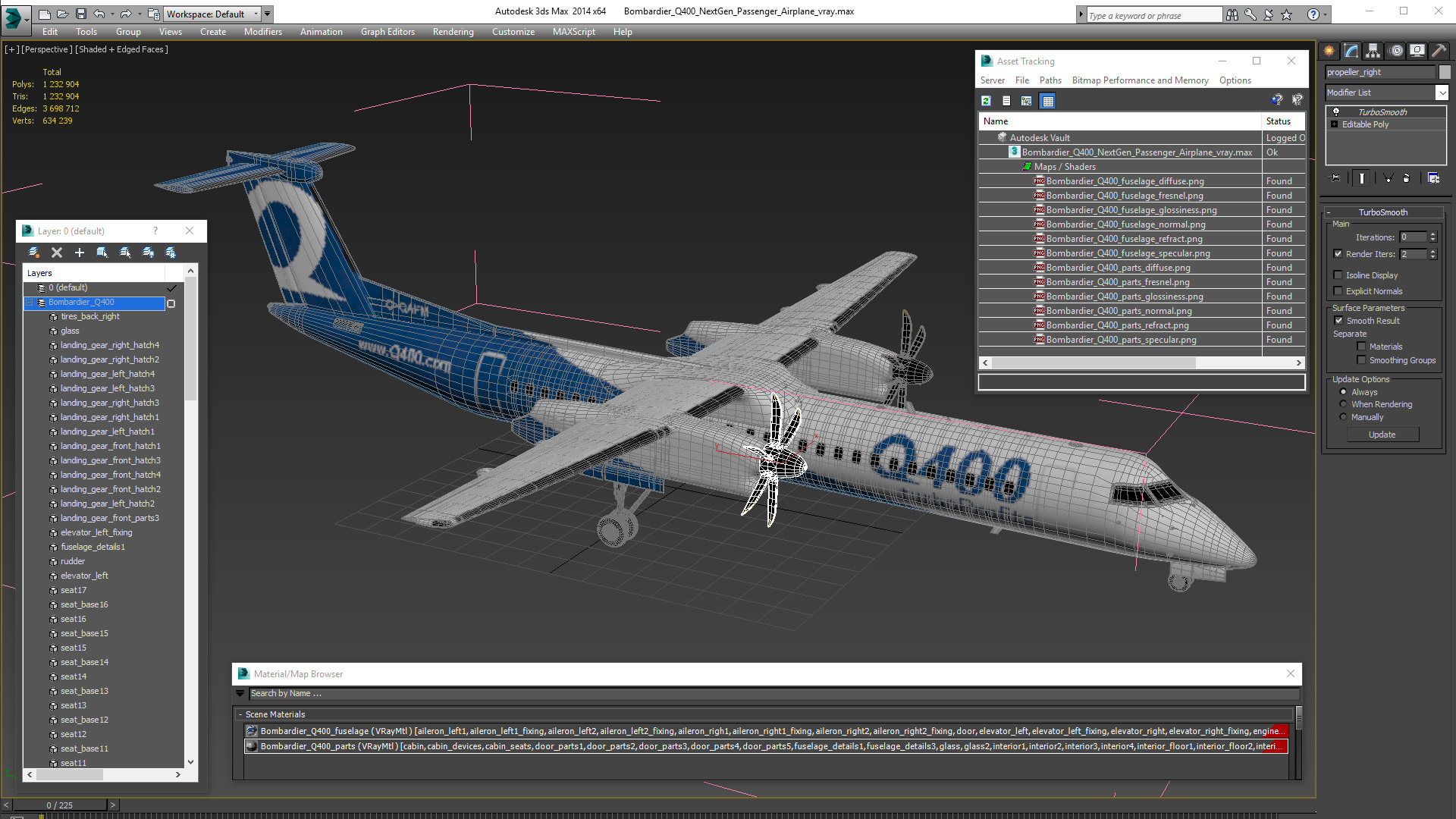Click Delete Layer X icon
1456x819 pixels.
[x=56, y=253]
